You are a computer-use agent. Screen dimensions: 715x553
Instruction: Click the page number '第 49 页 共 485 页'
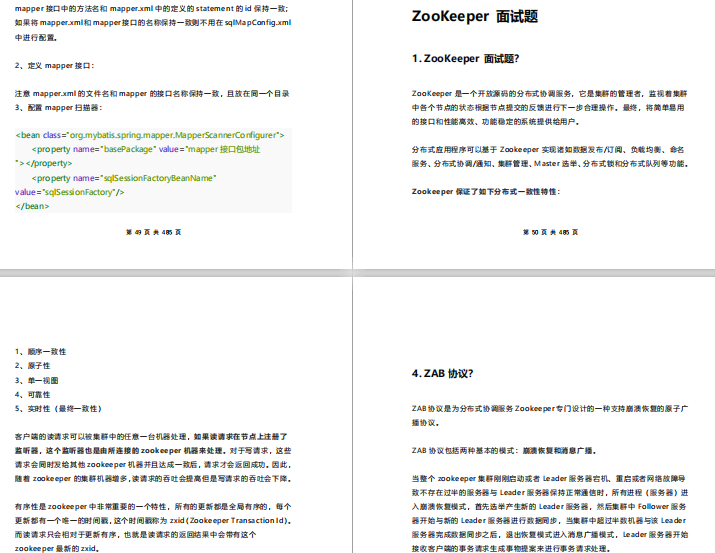click(153, 232)
